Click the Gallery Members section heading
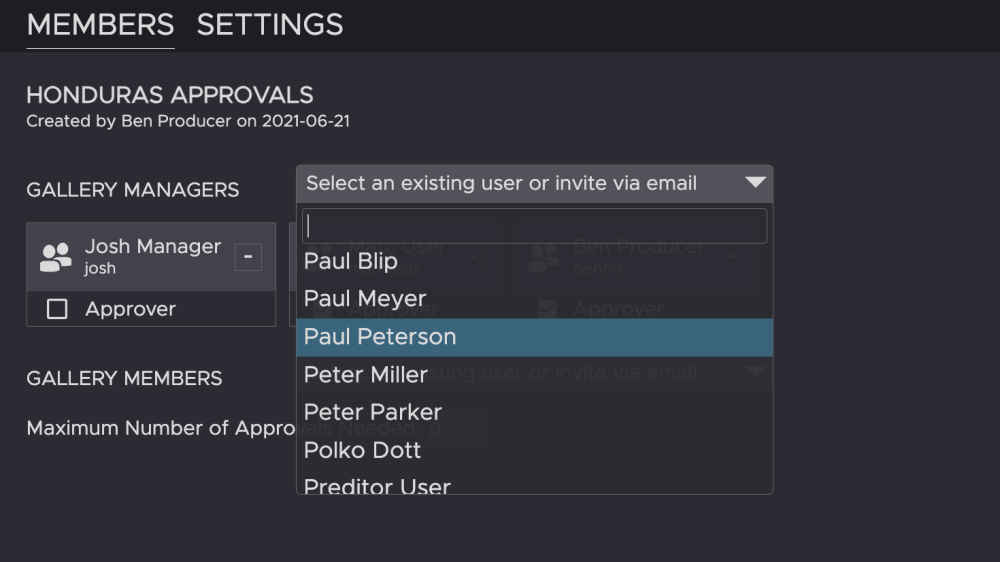The image size is (1000, 562). pos(124,378)
